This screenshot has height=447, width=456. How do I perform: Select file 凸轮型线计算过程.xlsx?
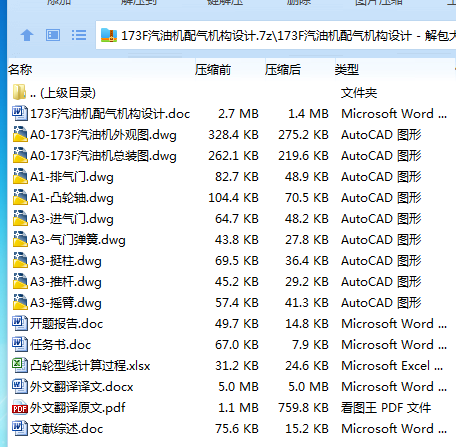pyautogui.click(x=90, y=366)
